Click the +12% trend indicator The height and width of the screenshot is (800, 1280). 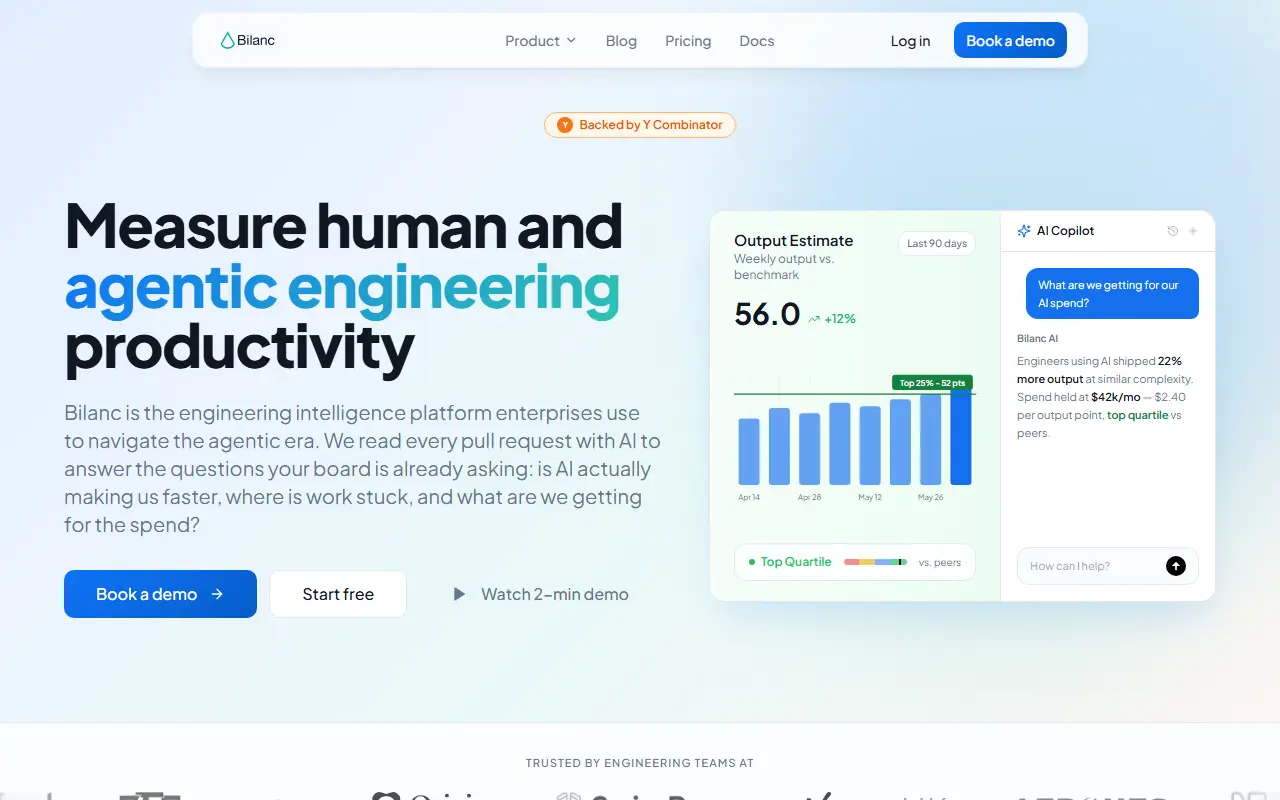pos(832,319)
